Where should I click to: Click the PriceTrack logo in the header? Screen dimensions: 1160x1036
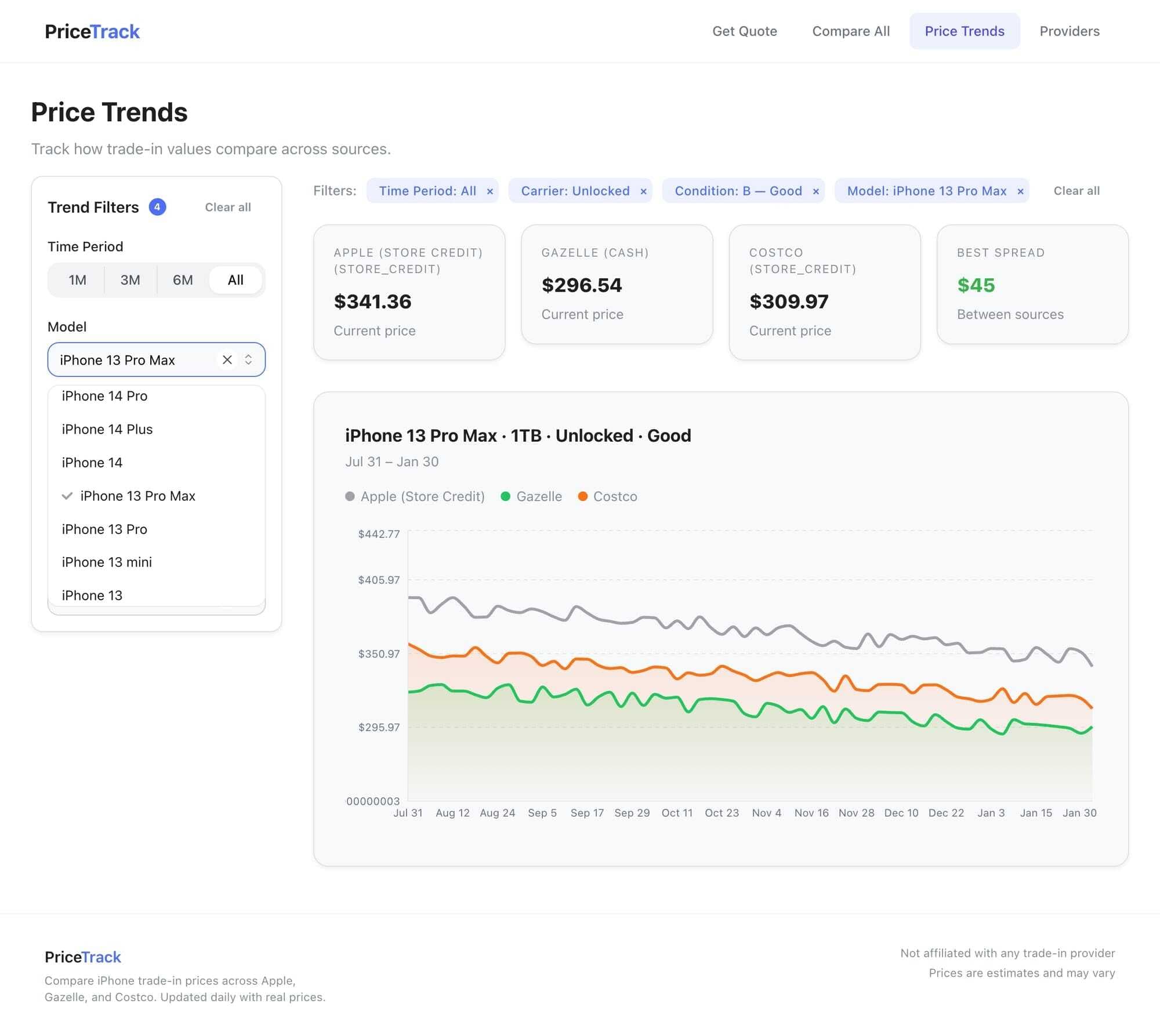point(92,31)
